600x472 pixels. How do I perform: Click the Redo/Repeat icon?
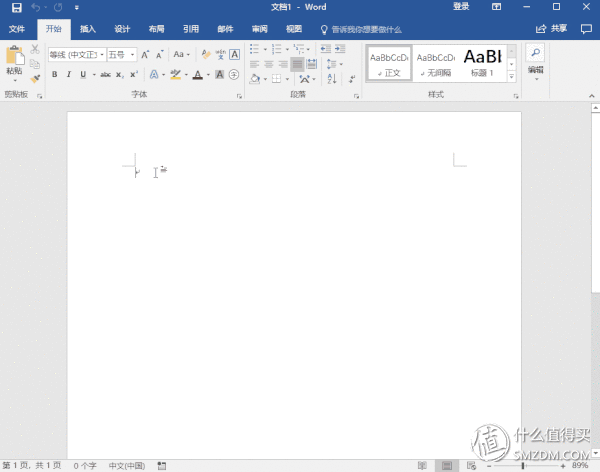click(58, 7)
